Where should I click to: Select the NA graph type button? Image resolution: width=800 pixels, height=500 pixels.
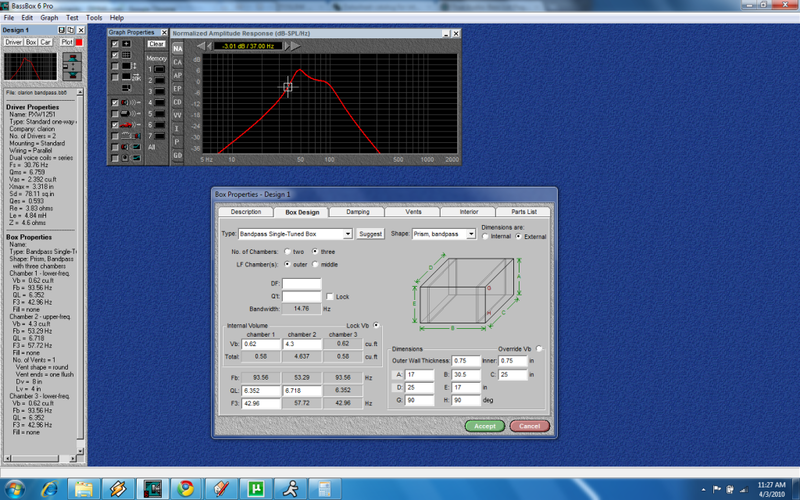tap(177, 48)
